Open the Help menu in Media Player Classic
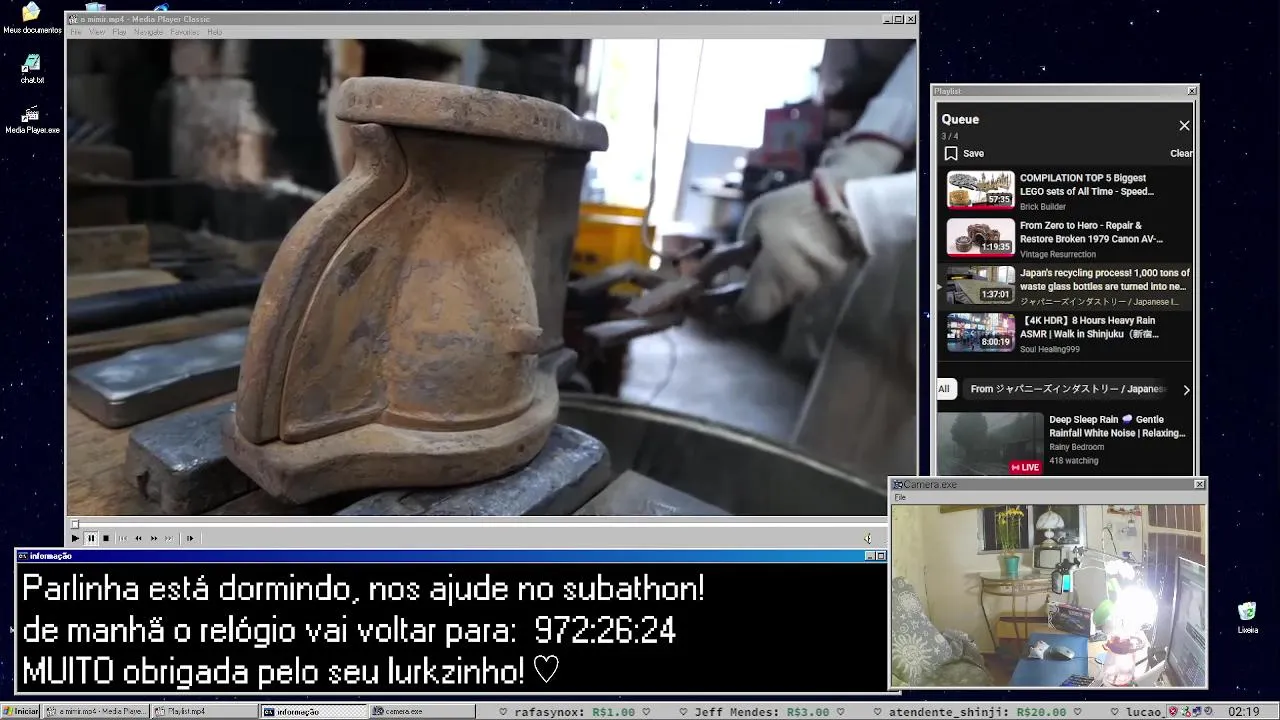Viewport: 1280px width, 720px height. click(x=214, y=32)
